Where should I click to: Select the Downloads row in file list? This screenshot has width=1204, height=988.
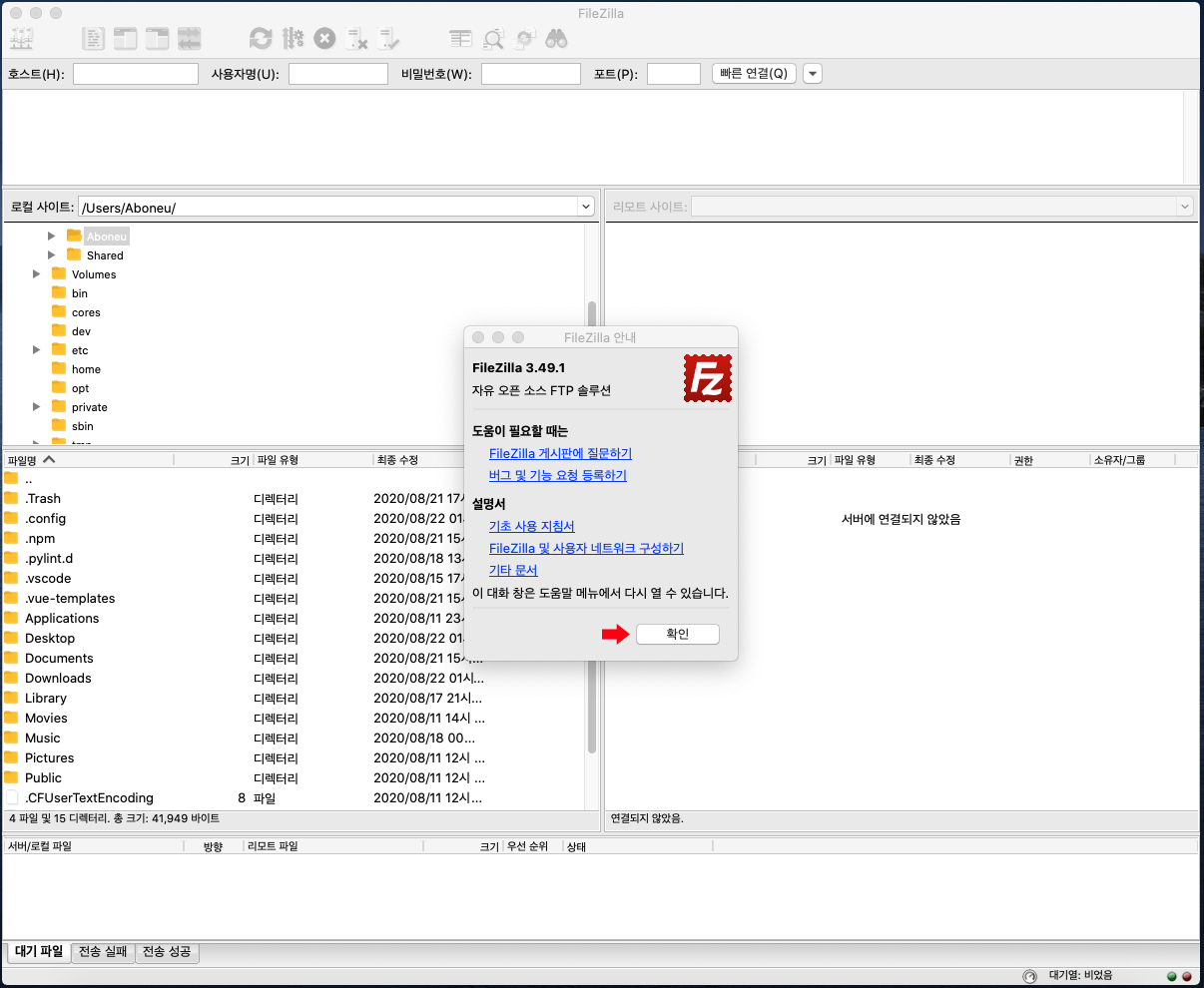[x=294, y=678]
